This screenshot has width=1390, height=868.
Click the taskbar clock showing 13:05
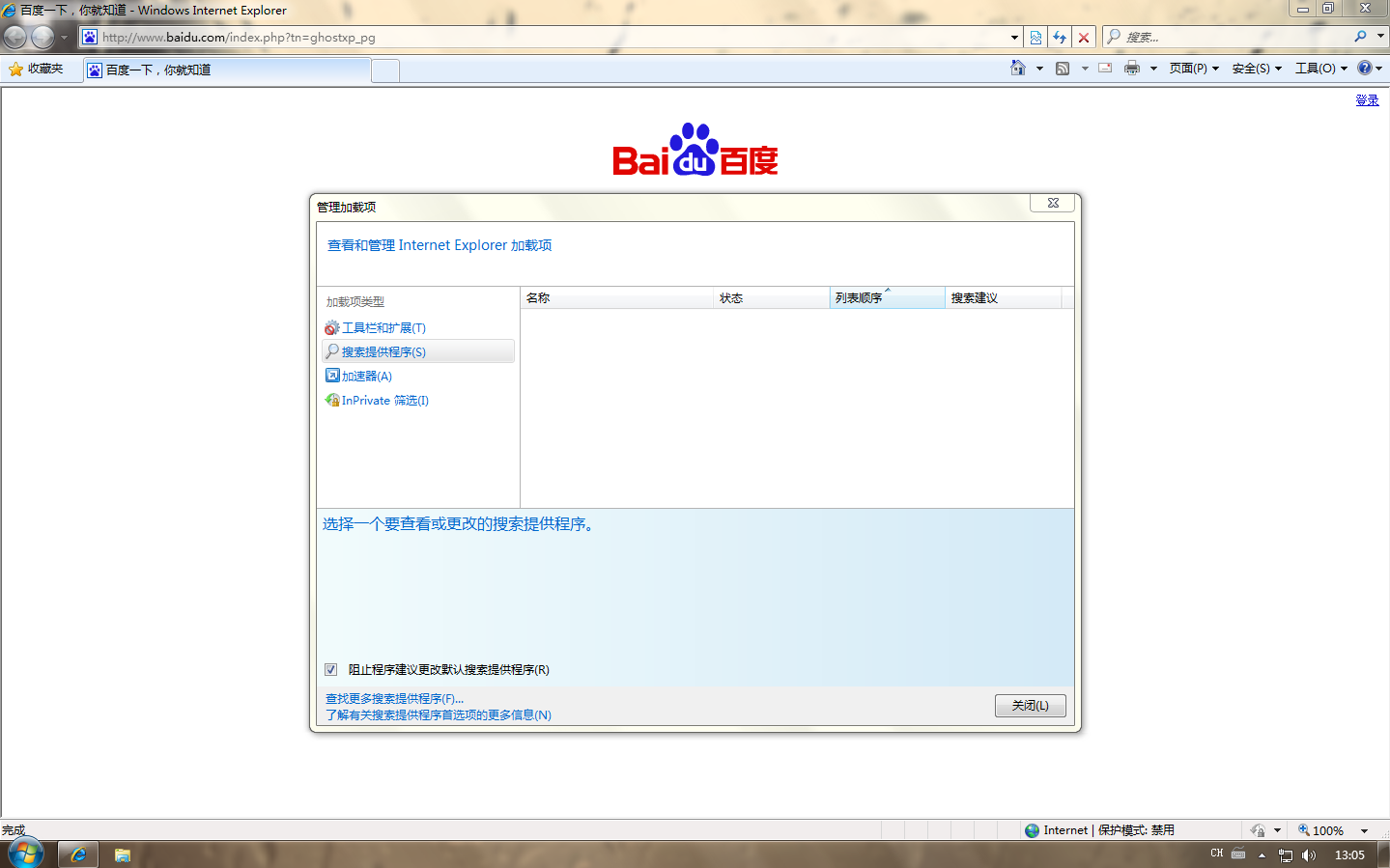click(x=1349, y=855)
